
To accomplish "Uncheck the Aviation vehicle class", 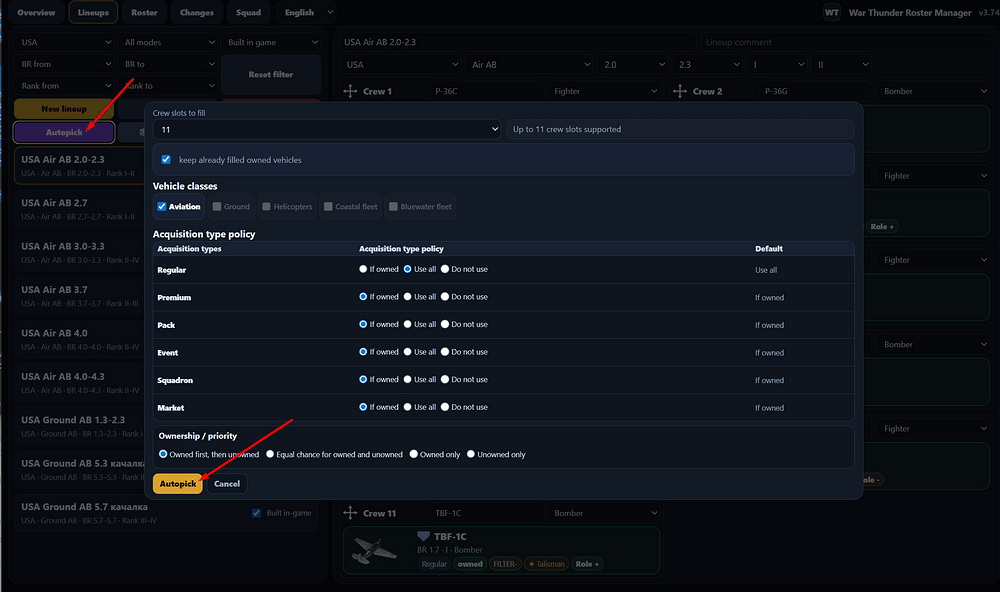I will point(162,207).
